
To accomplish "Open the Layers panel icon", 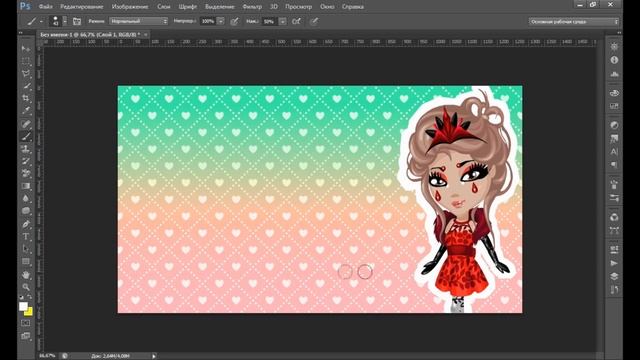I will 614,276.
